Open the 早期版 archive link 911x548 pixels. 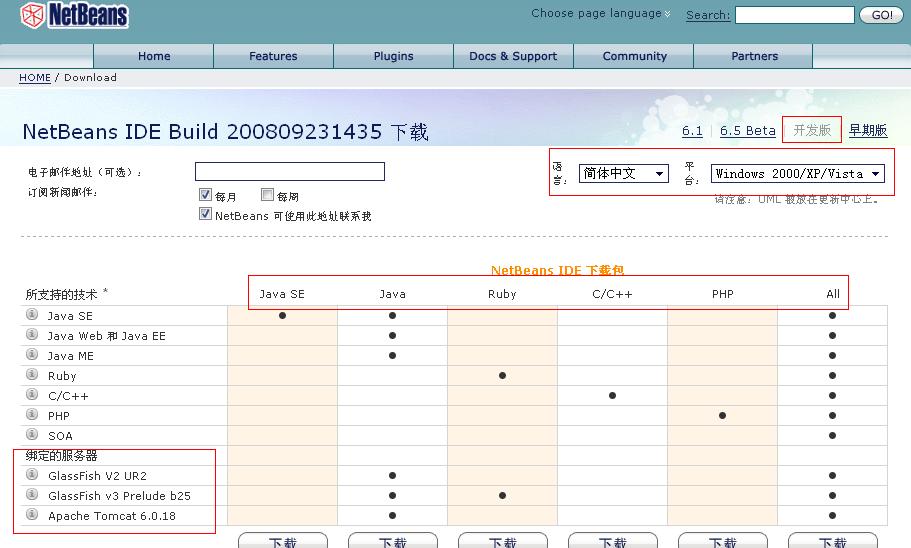(x=868, y=130)
